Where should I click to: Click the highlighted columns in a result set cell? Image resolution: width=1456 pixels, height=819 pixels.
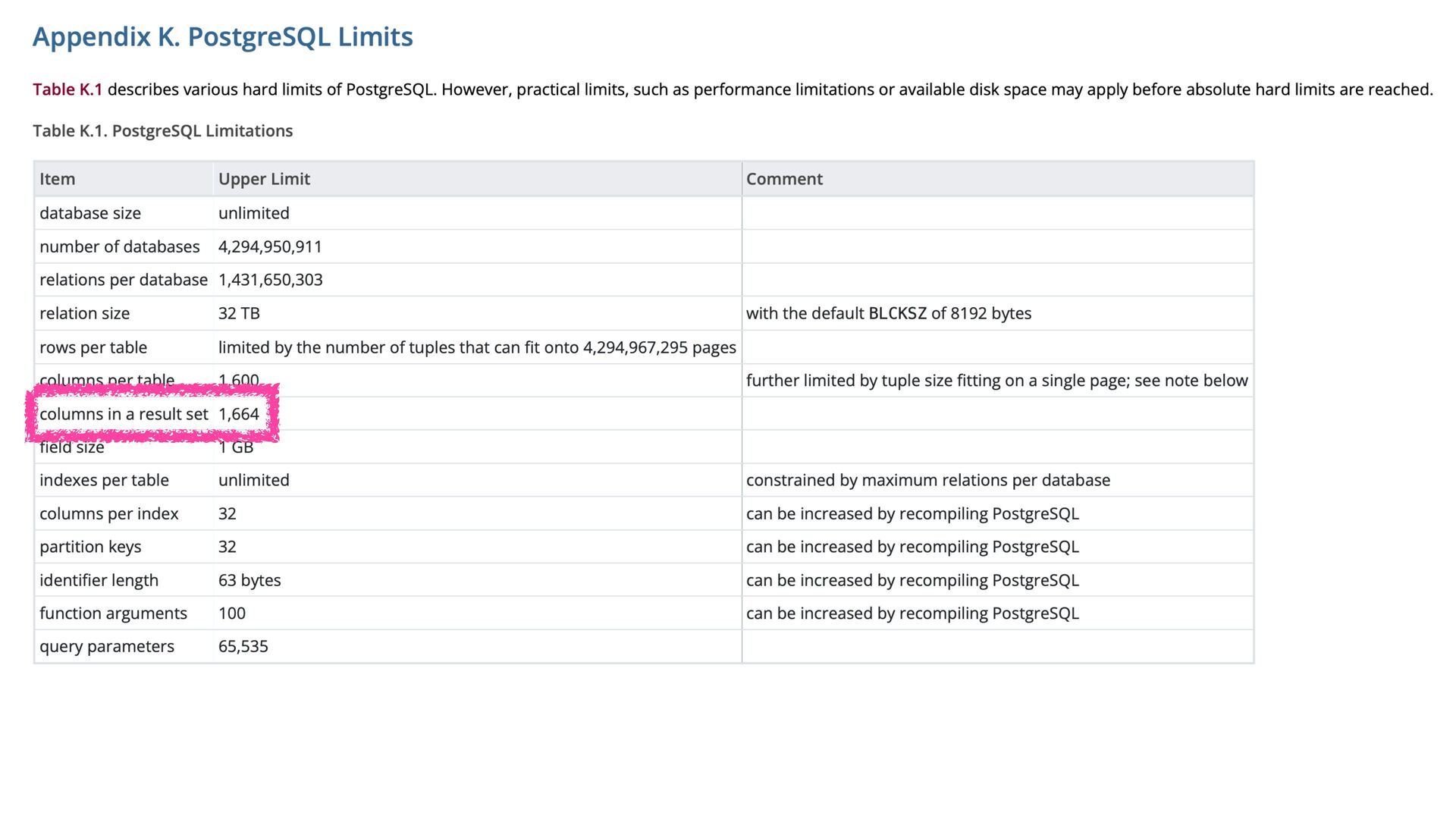124,414
